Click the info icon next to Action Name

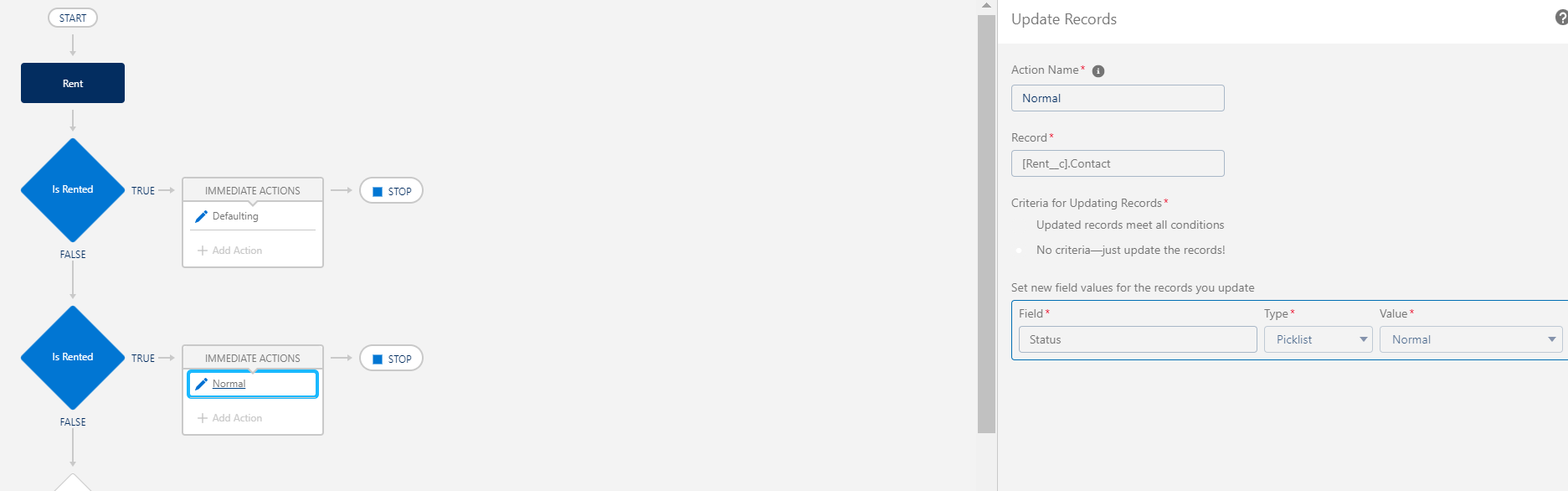(x=1098, y=71)
